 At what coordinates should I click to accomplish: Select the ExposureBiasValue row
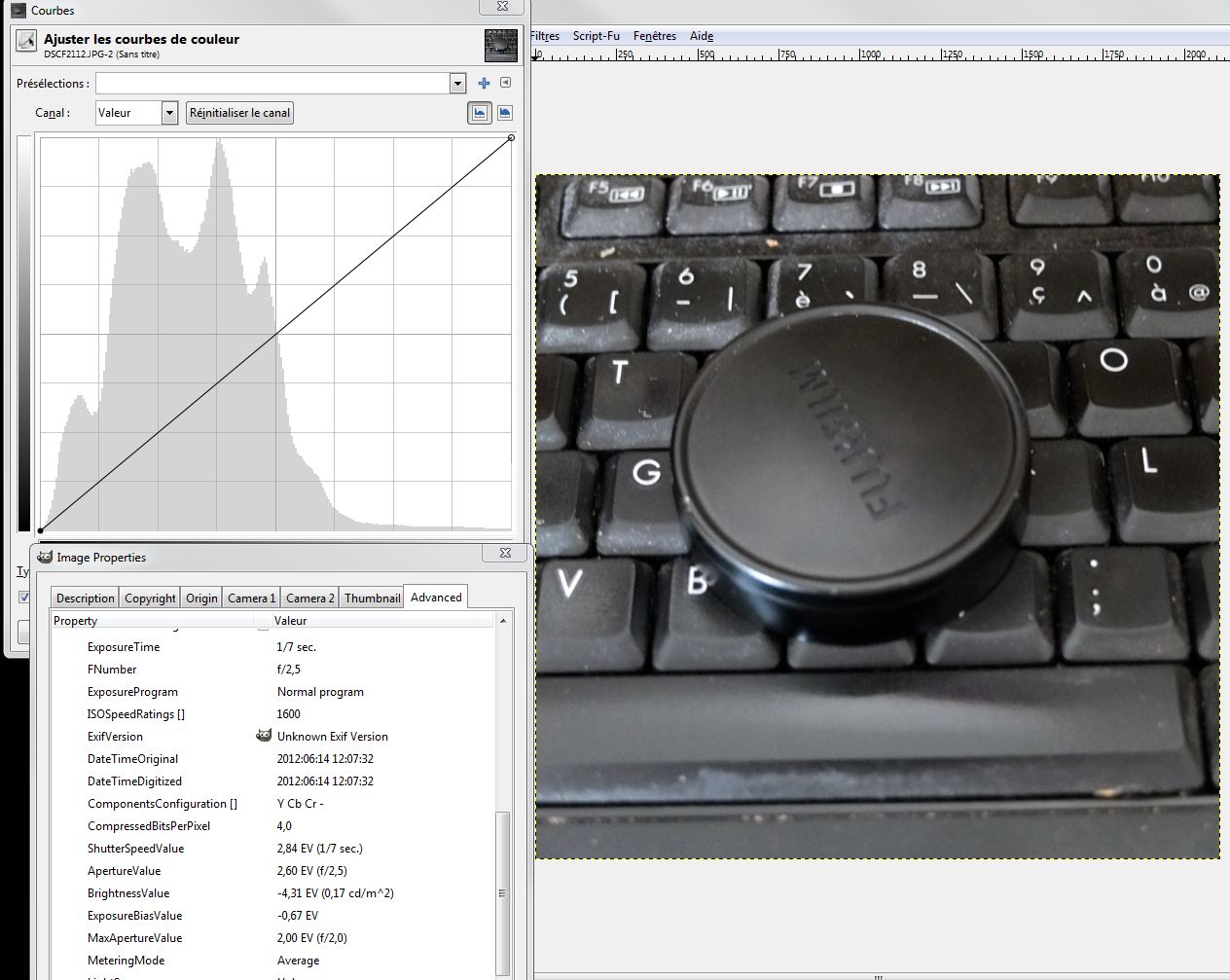tap(273, 916)
